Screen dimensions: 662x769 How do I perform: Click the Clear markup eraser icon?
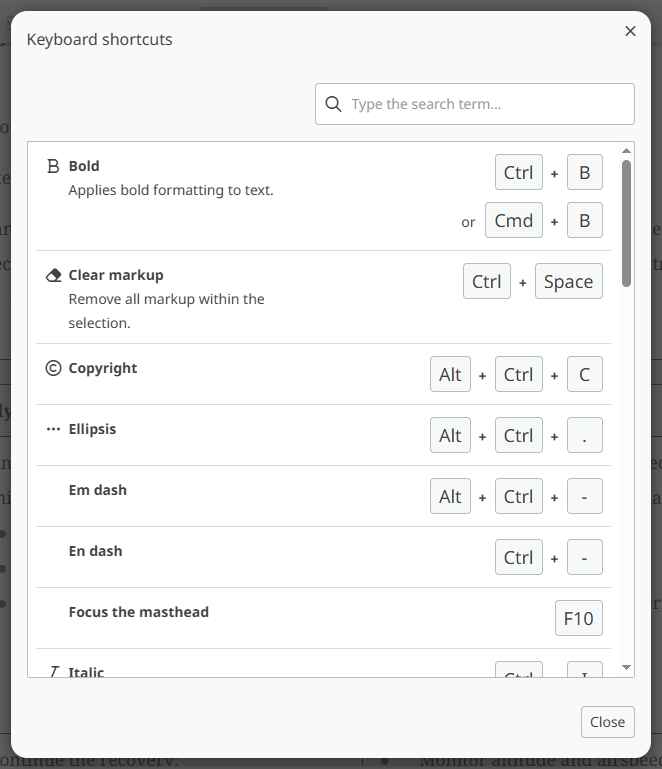[x=54, y=275]
